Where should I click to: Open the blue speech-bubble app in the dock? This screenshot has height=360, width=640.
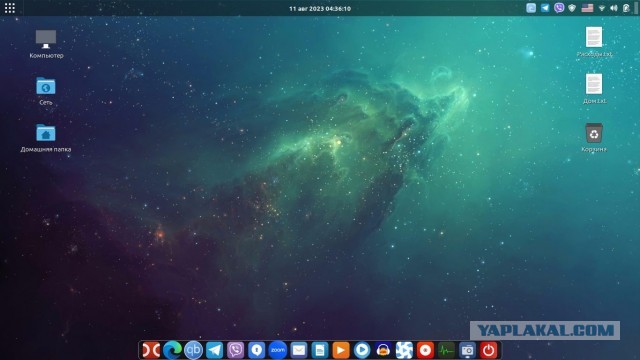coord(256,350)
